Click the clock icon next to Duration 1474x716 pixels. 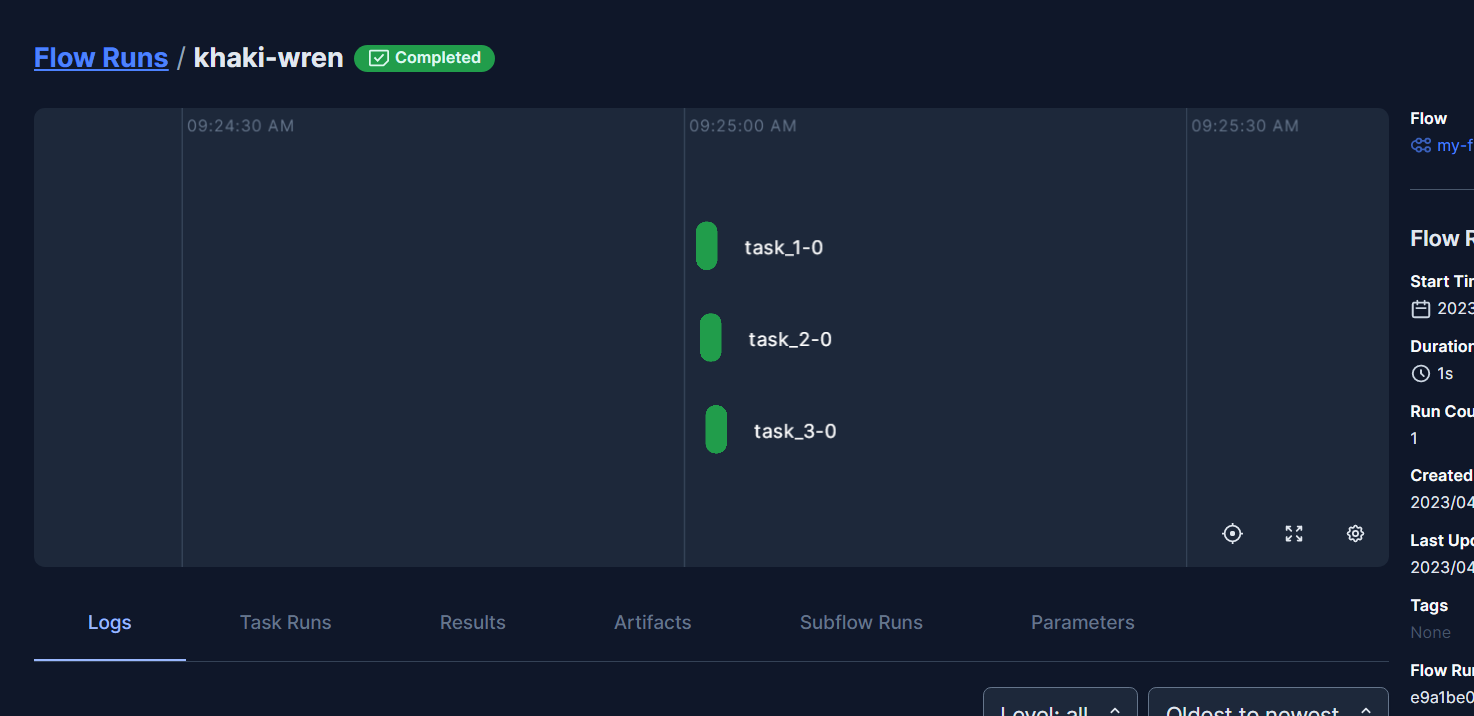(1421, 373)
